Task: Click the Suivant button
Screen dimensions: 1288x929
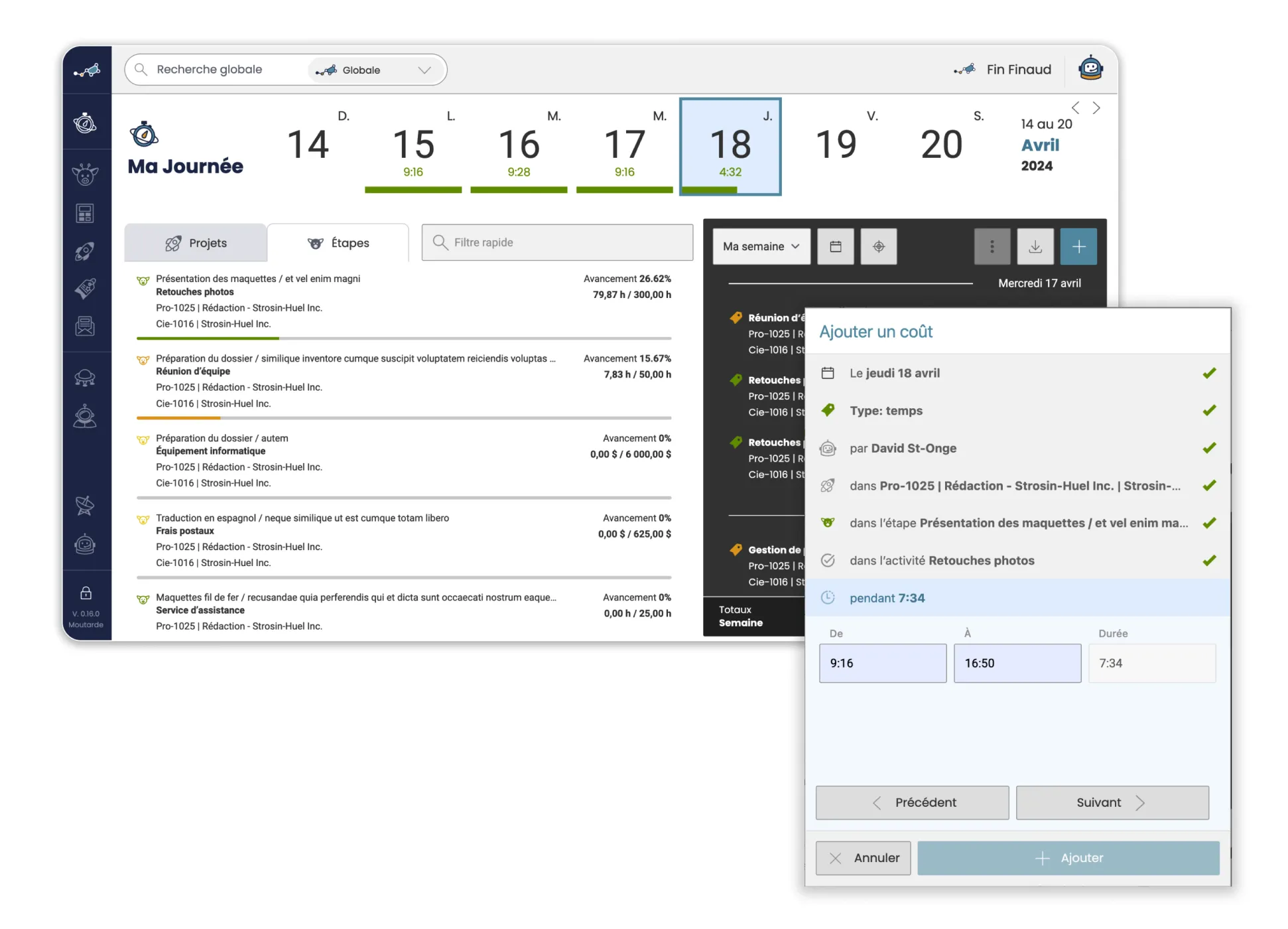Action: [x=1112, y=802]
